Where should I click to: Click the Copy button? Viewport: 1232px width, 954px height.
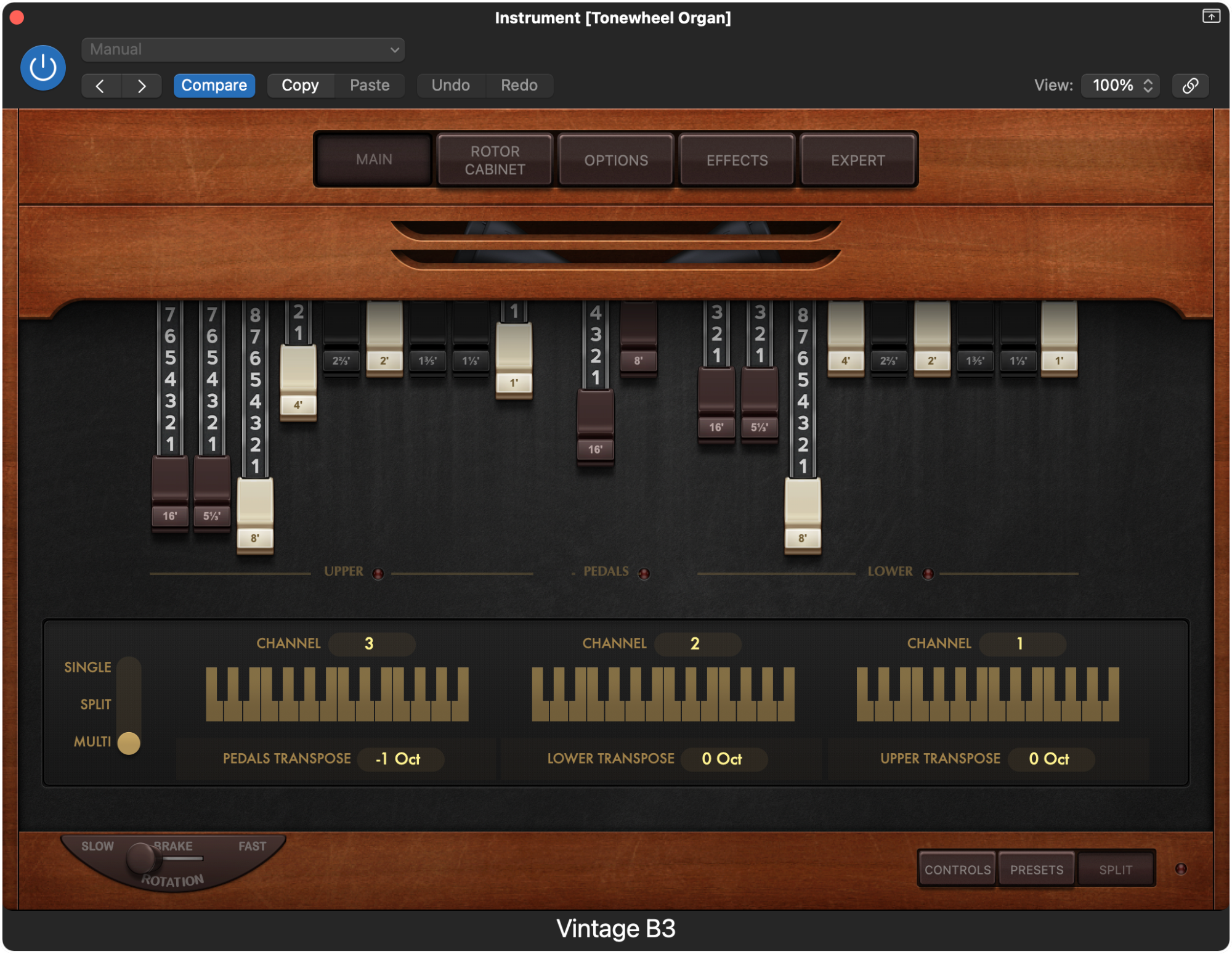[301, 86]
